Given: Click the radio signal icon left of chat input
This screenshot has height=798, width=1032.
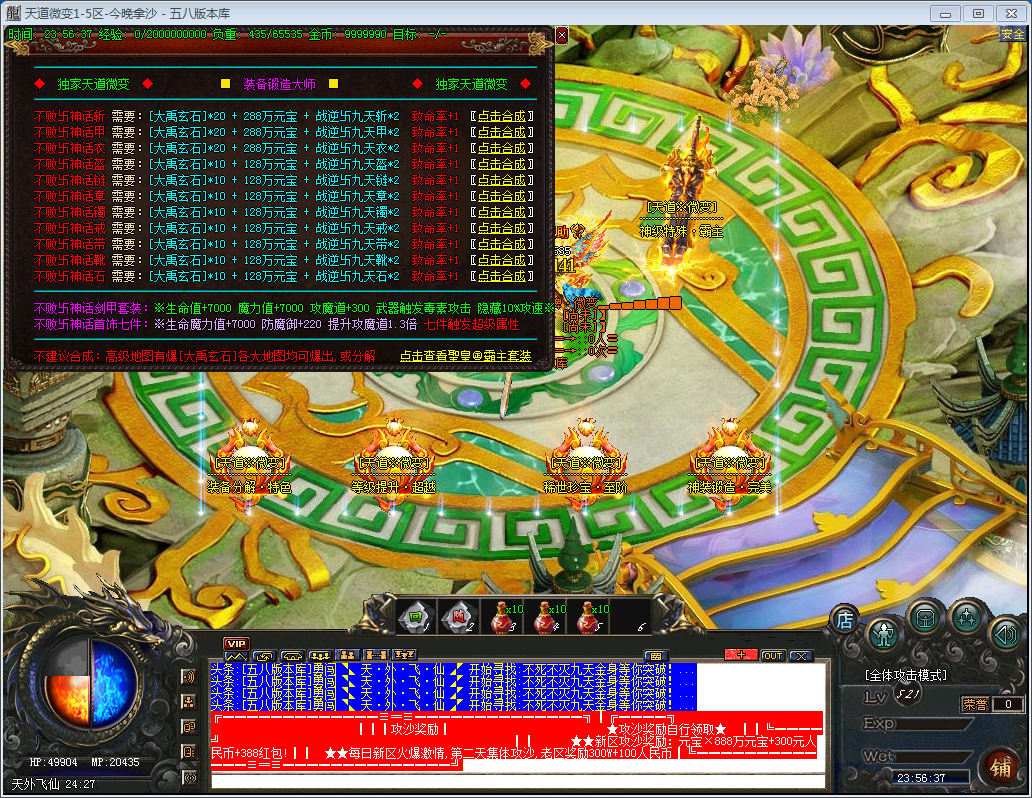Looking at the screenshot, I should (189, 778).
